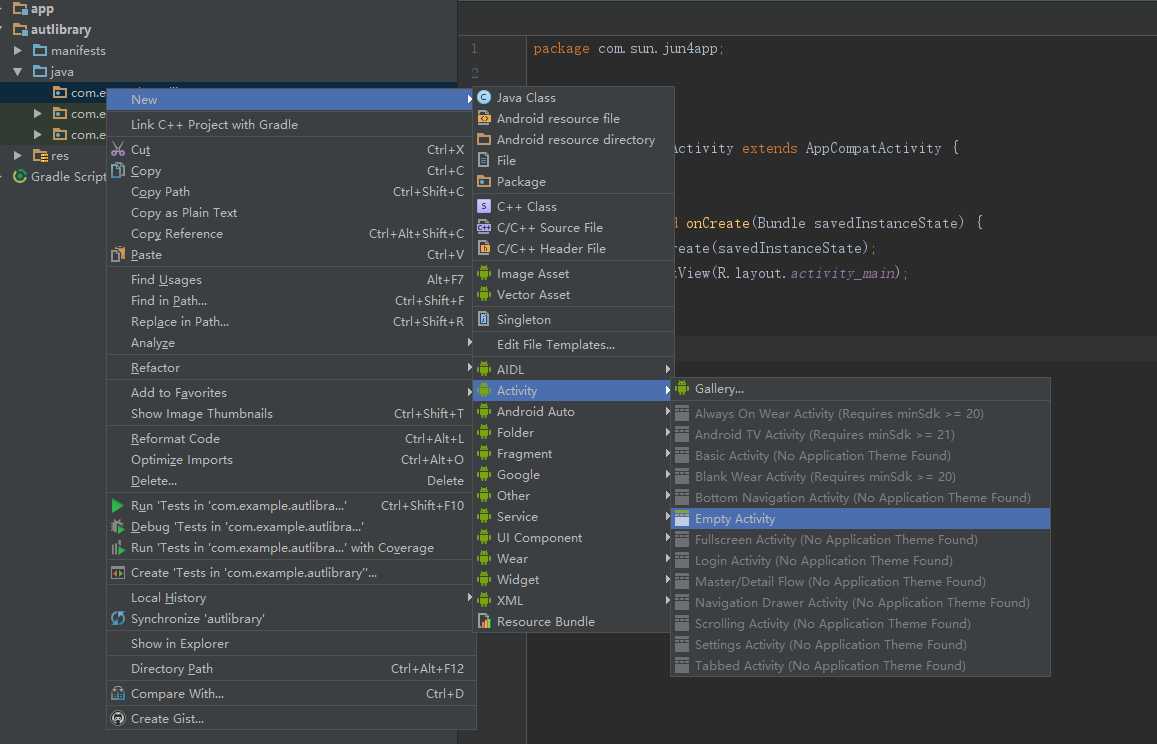Select Show in Explorer

(291, 644)
